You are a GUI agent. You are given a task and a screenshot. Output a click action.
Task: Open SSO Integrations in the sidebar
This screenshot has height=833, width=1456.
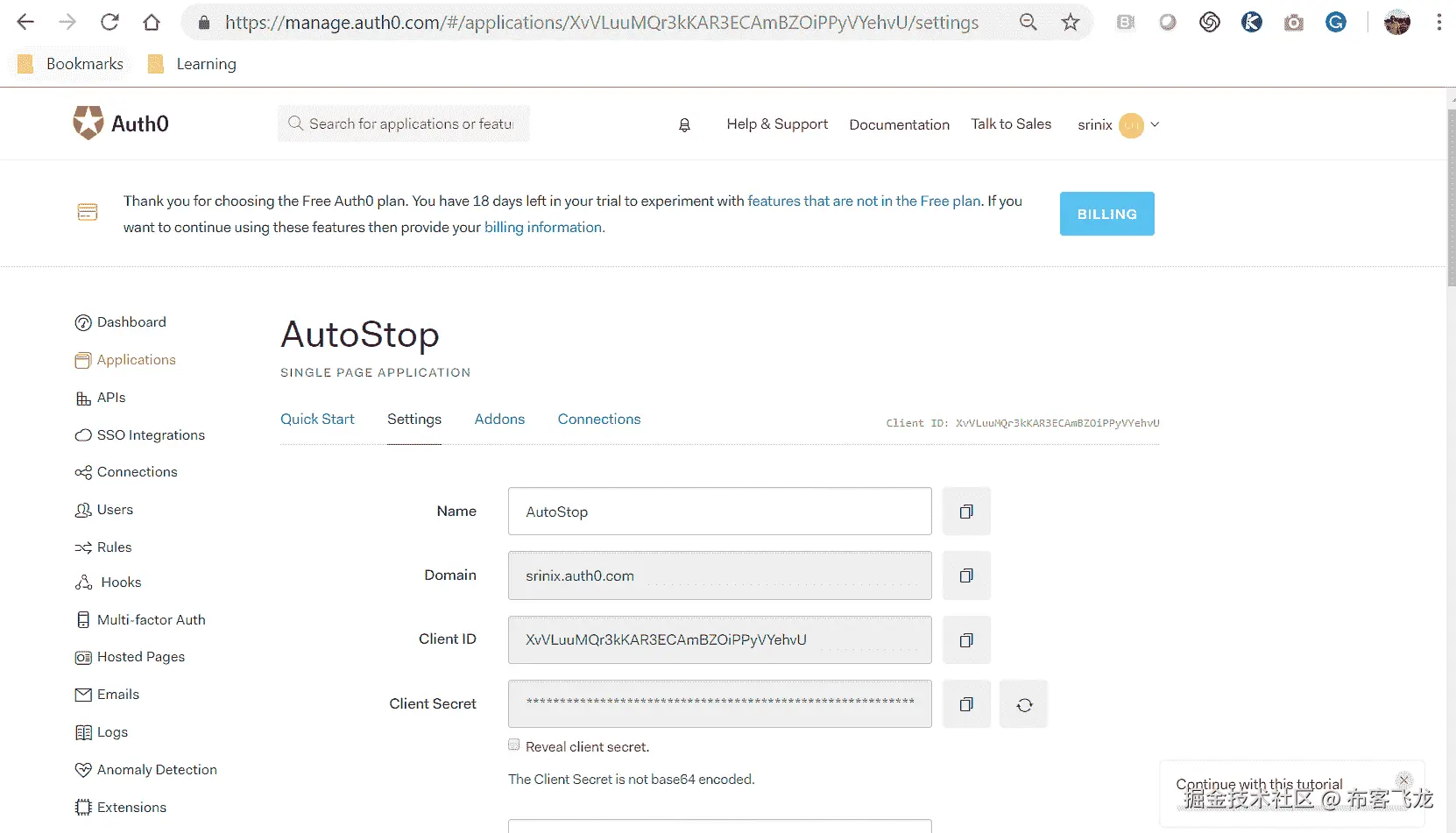(x=140, y=435)
